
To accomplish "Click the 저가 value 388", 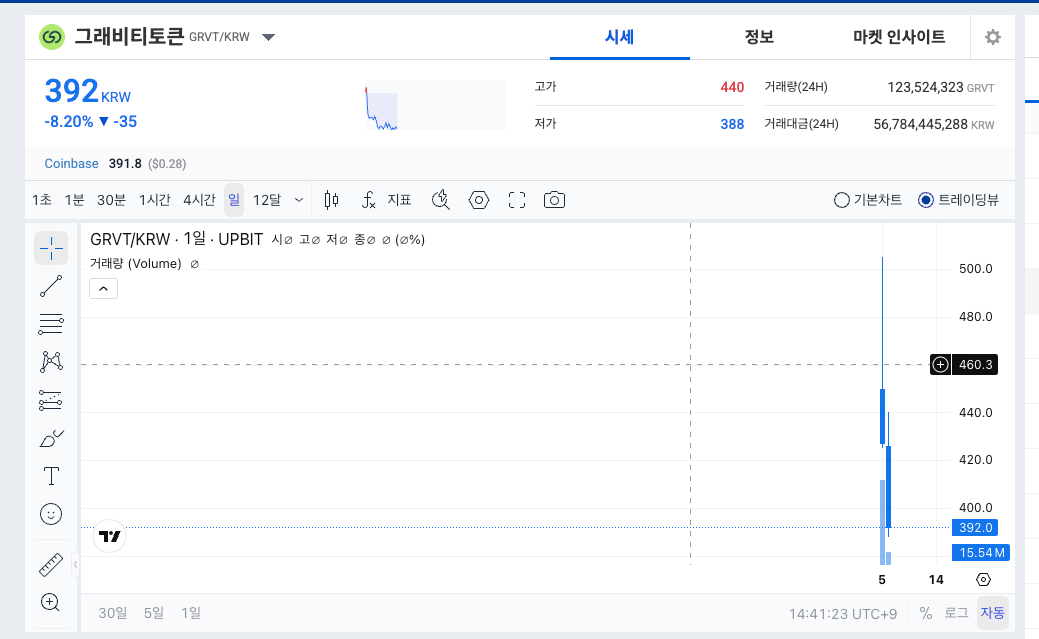I will point(732,125).
